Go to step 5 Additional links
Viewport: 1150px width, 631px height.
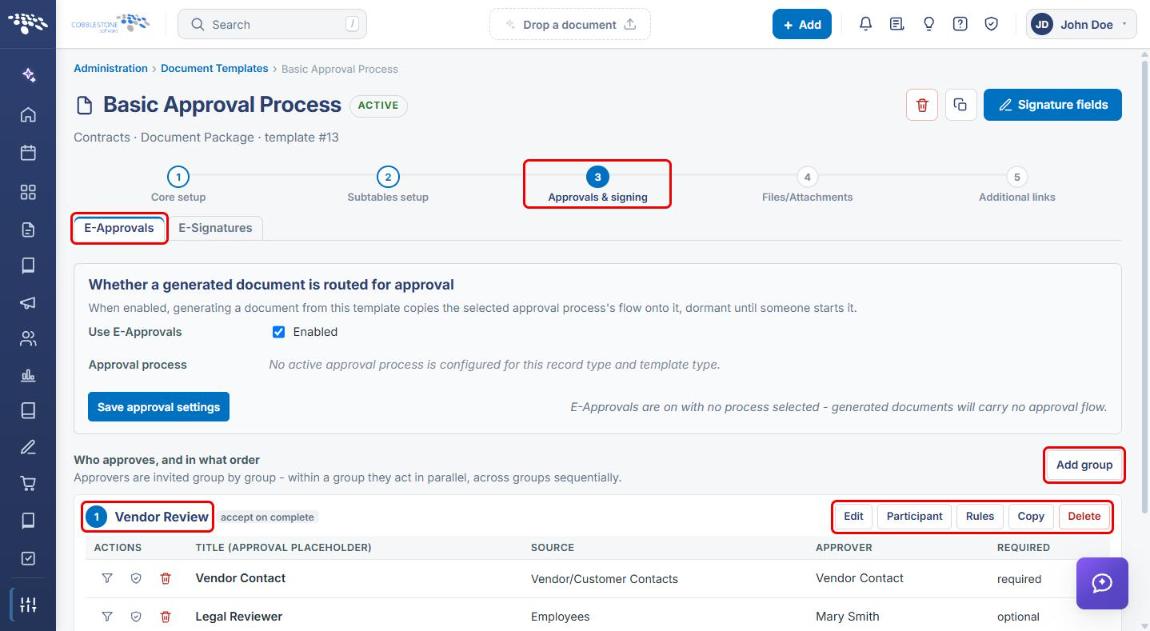1017,184
